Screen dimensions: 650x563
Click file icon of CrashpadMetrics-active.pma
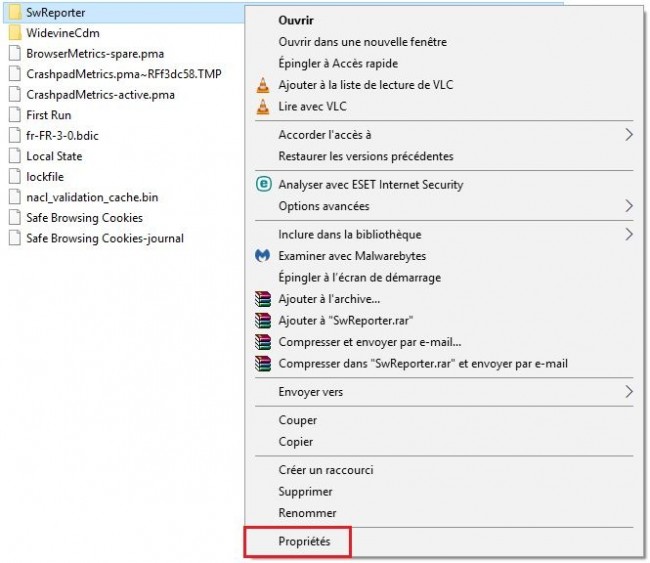pyautogui.click(x=15, y=95)
